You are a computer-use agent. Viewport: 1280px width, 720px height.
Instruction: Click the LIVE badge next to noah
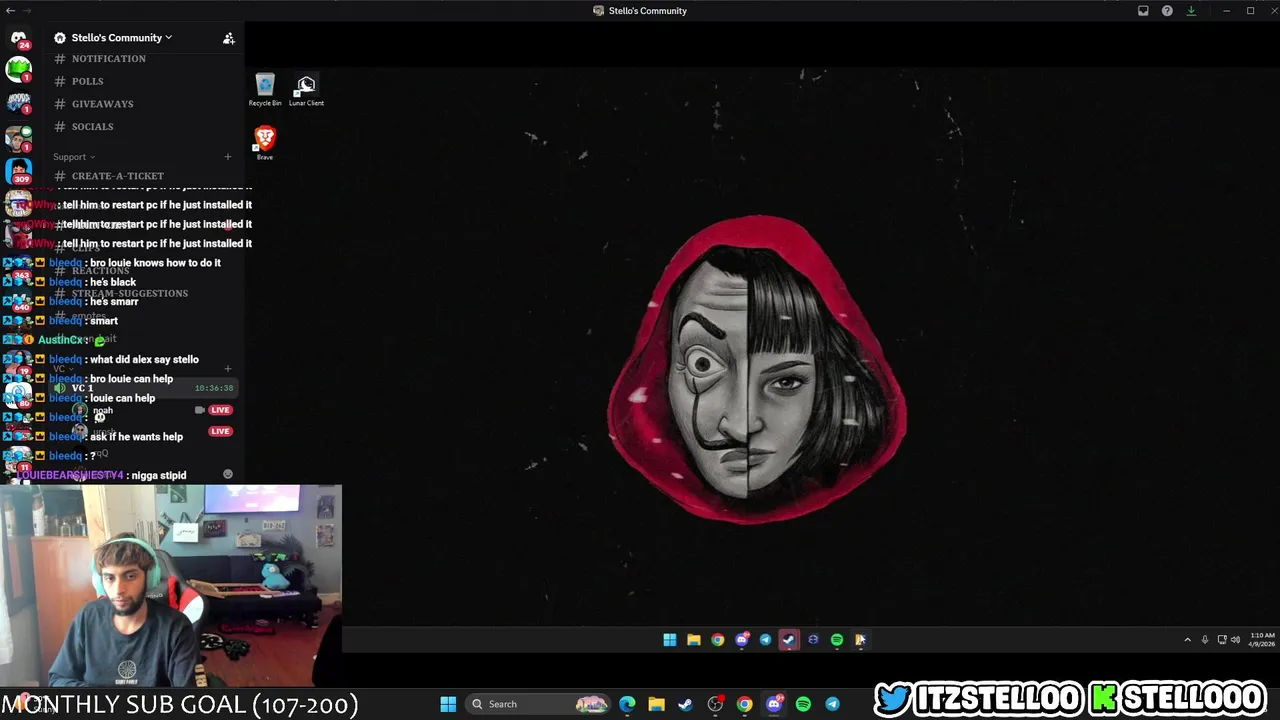pos(221,410)
